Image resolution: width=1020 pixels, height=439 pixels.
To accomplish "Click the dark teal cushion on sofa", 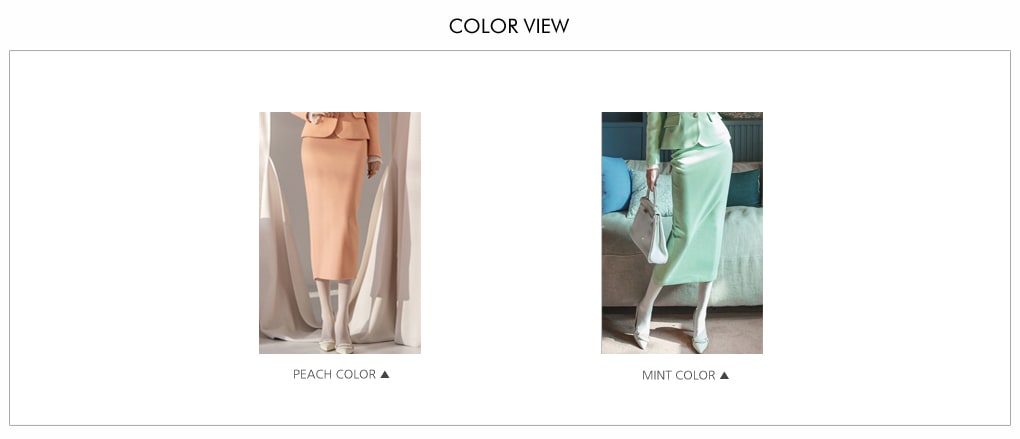I will pyautogui.click(x=744, y=187).
